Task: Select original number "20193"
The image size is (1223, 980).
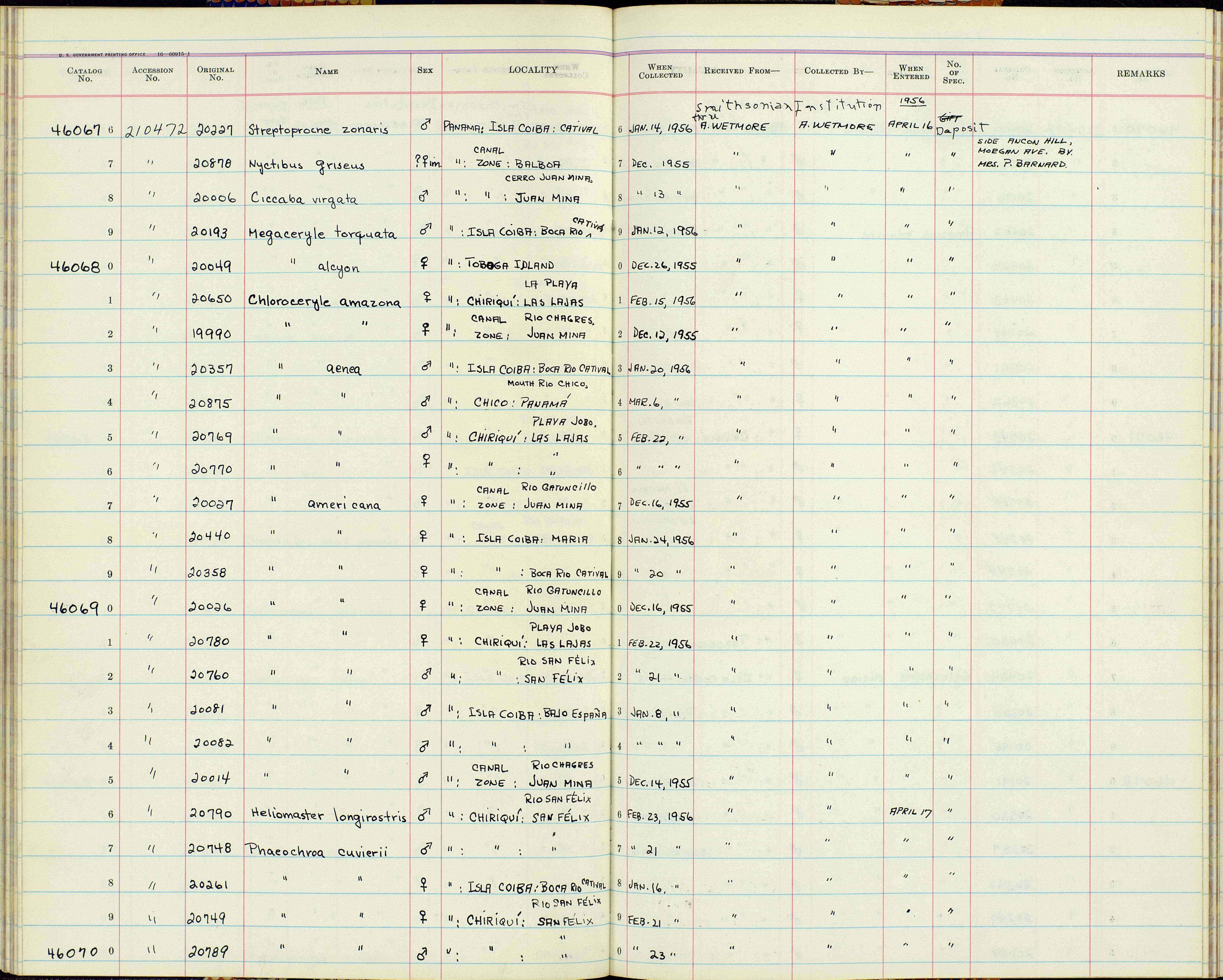Action: (209, 232)
